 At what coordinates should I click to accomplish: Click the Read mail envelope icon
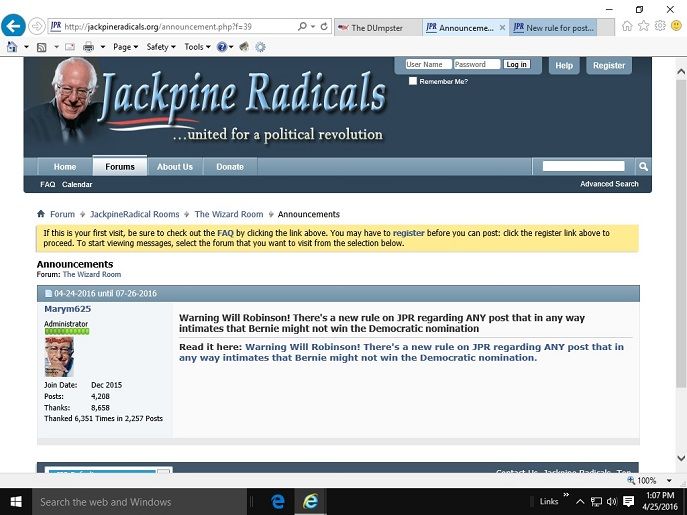(x=70, y=47)
